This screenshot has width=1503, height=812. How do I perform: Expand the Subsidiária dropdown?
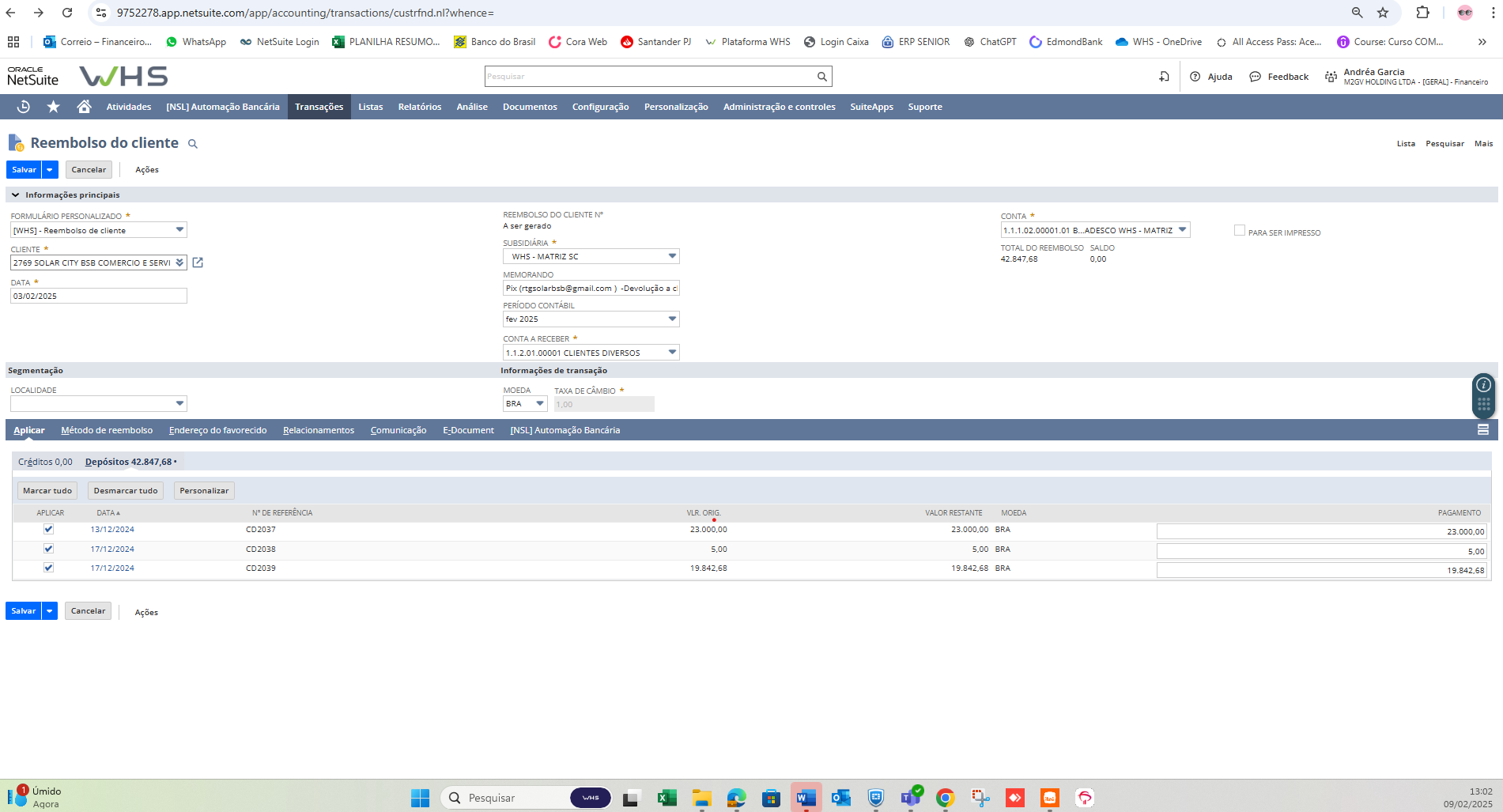click(671, 256)
